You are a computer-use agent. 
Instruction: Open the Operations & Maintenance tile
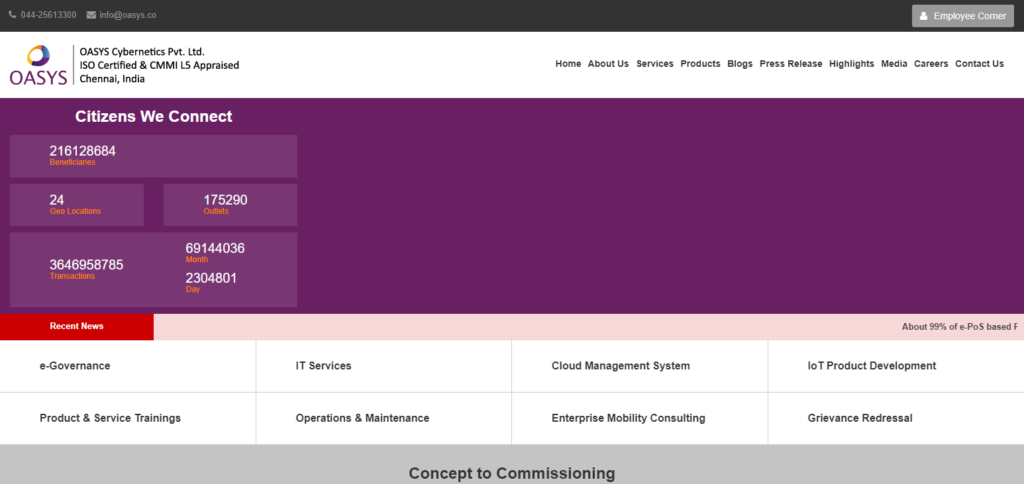384,418
